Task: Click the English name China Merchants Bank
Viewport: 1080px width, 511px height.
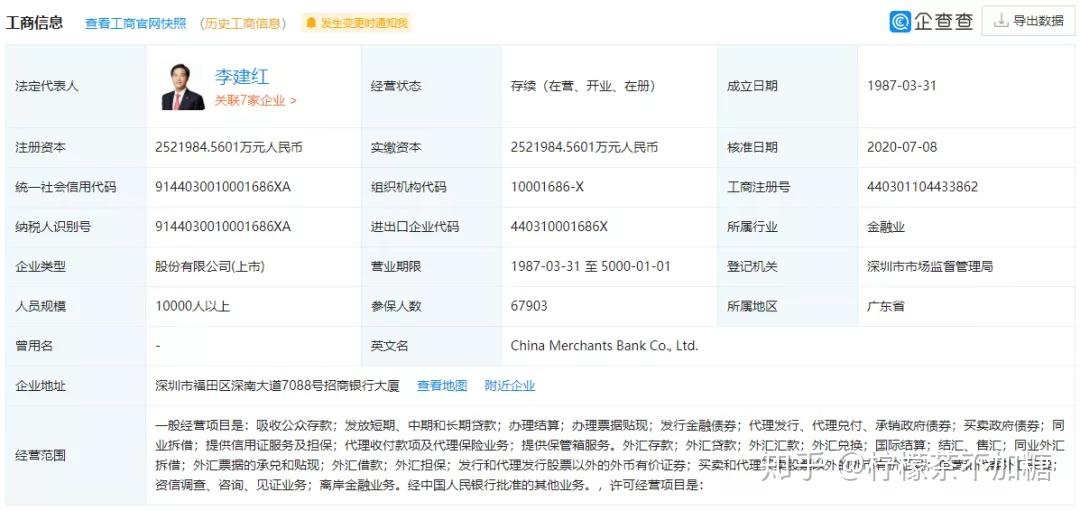Action: (604, 346)
